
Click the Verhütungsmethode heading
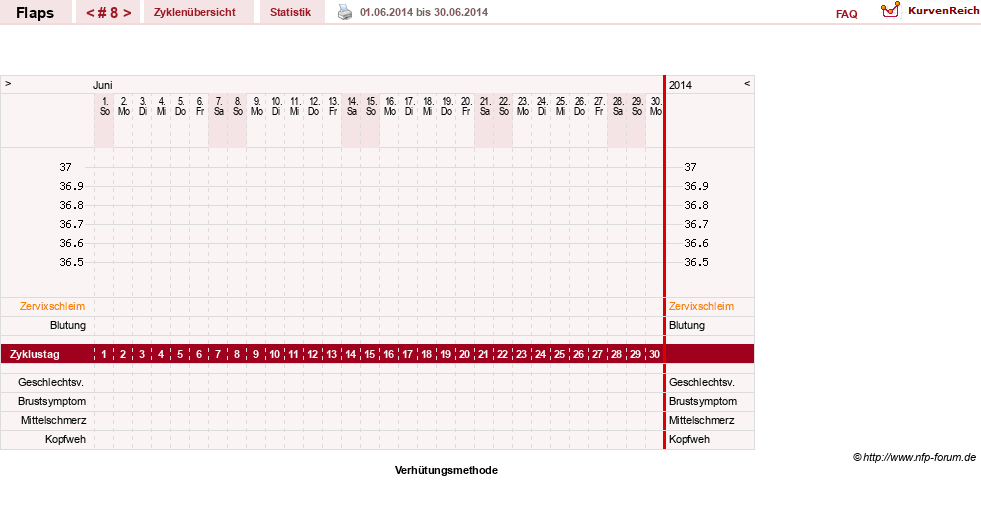coord(446,470)
